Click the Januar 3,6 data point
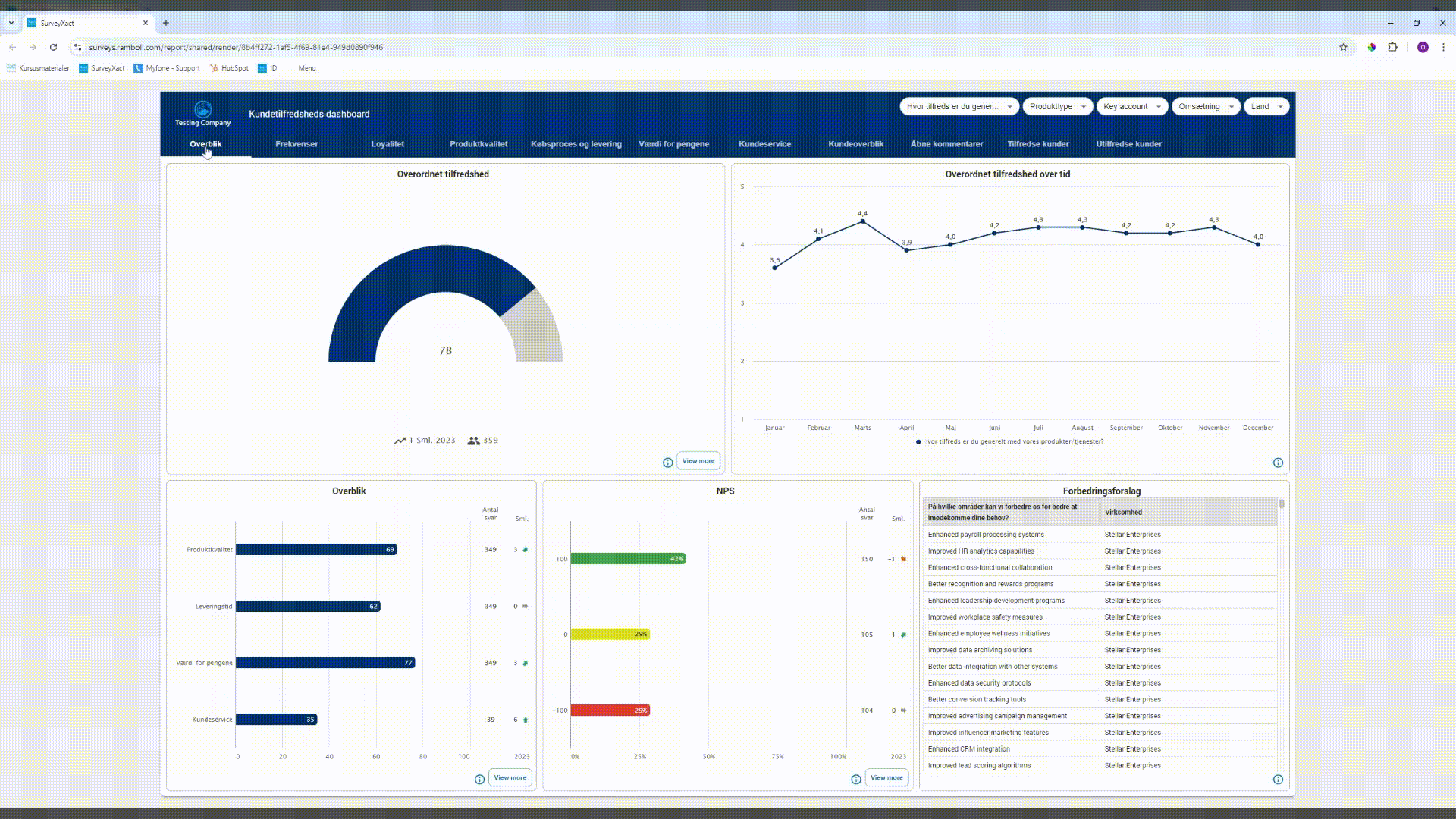 click(774, 268)
